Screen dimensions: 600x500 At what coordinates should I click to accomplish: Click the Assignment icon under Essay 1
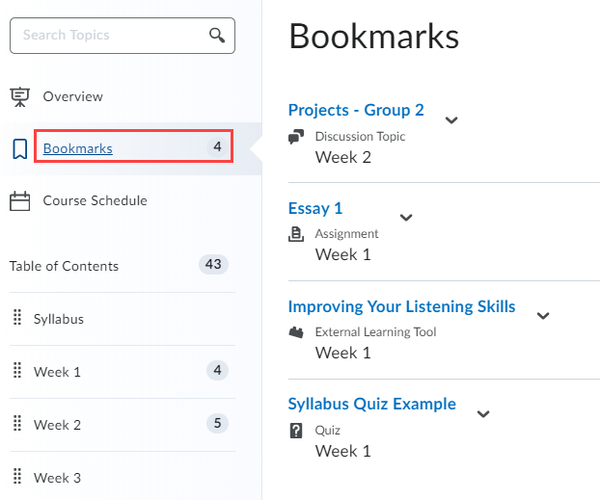(296, 234)
